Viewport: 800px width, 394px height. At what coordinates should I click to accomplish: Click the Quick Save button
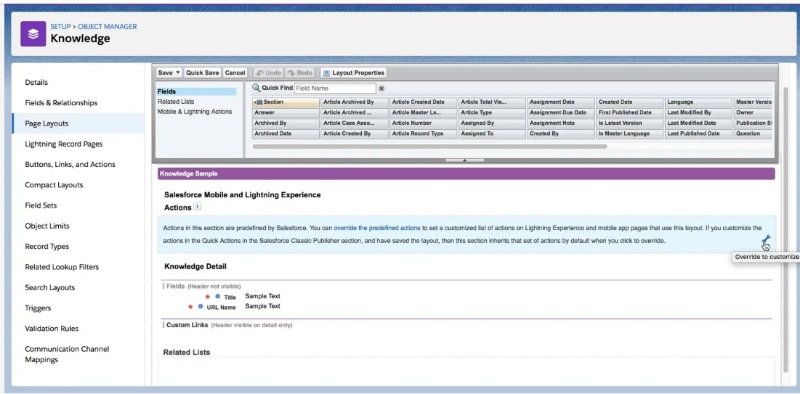(203, 73)
